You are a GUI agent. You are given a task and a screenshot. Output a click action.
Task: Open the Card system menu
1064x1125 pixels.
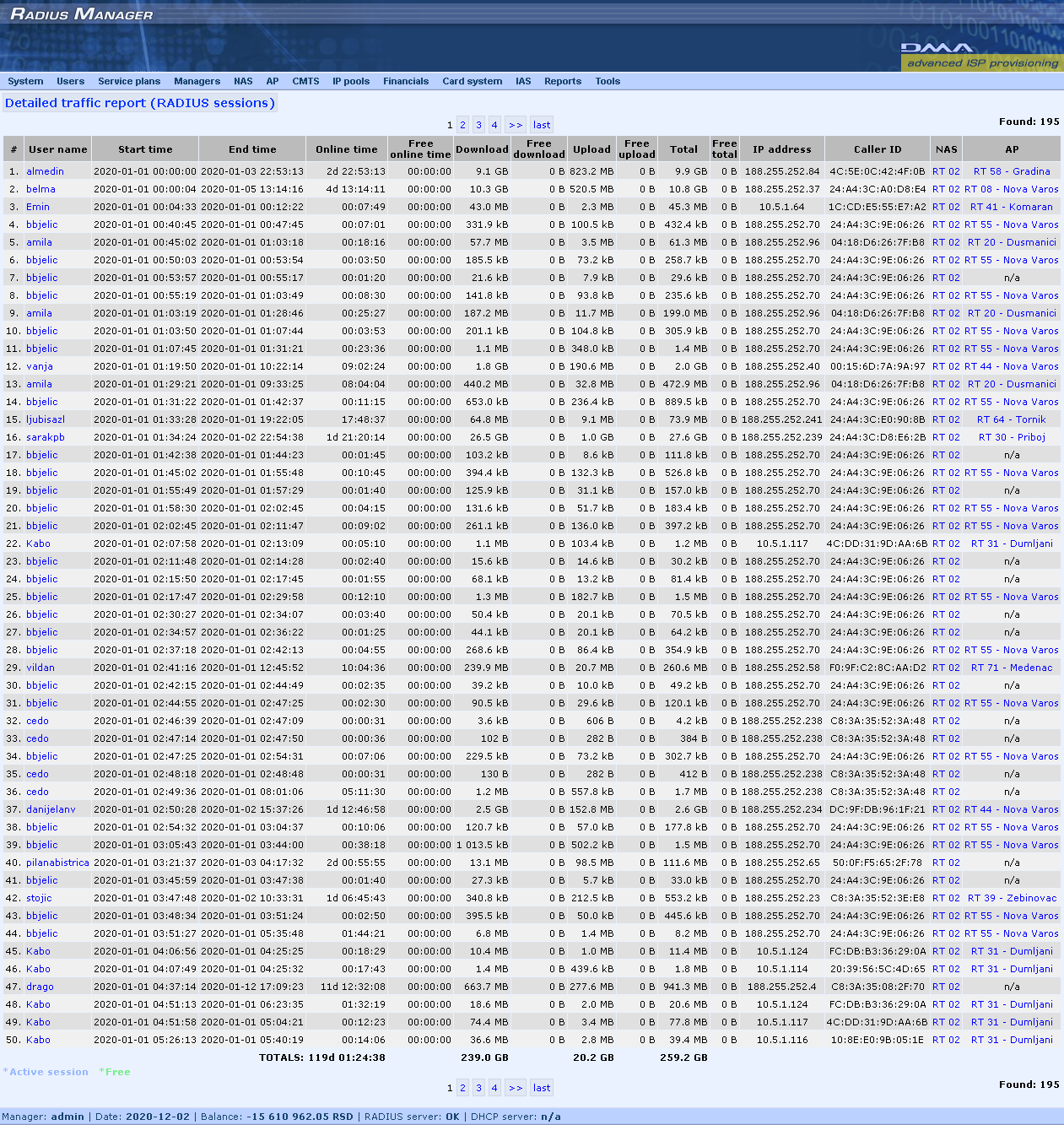[473, 82]
